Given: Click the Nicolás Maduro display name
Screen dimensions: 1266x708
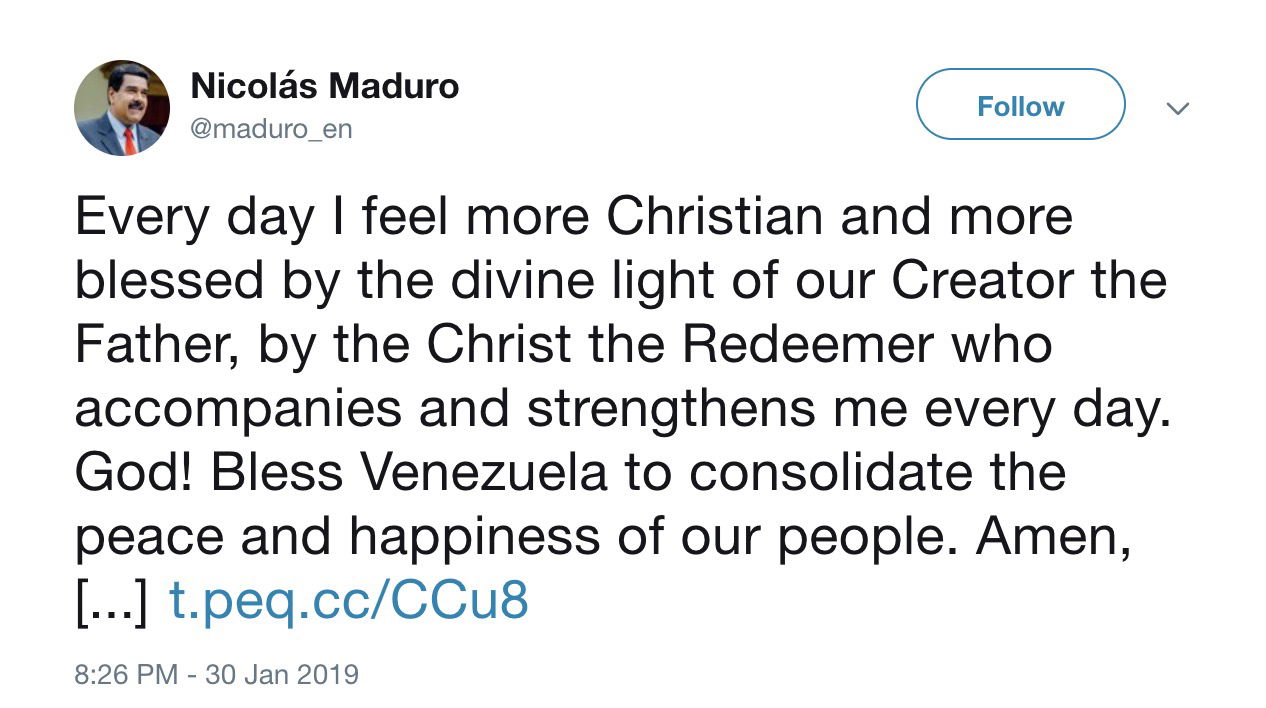Looking at the screenshot, I should tap(324, 87).
